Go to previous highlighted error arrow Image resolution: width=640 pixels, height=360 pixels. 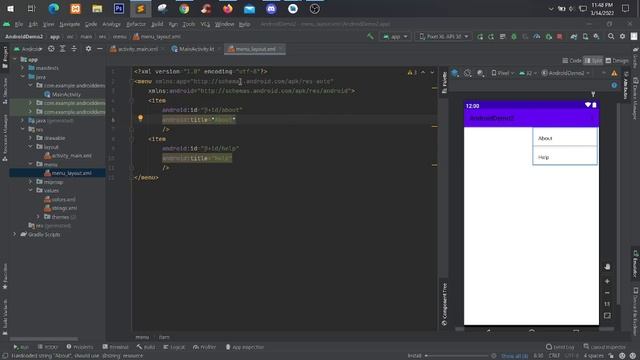(423, 72)
